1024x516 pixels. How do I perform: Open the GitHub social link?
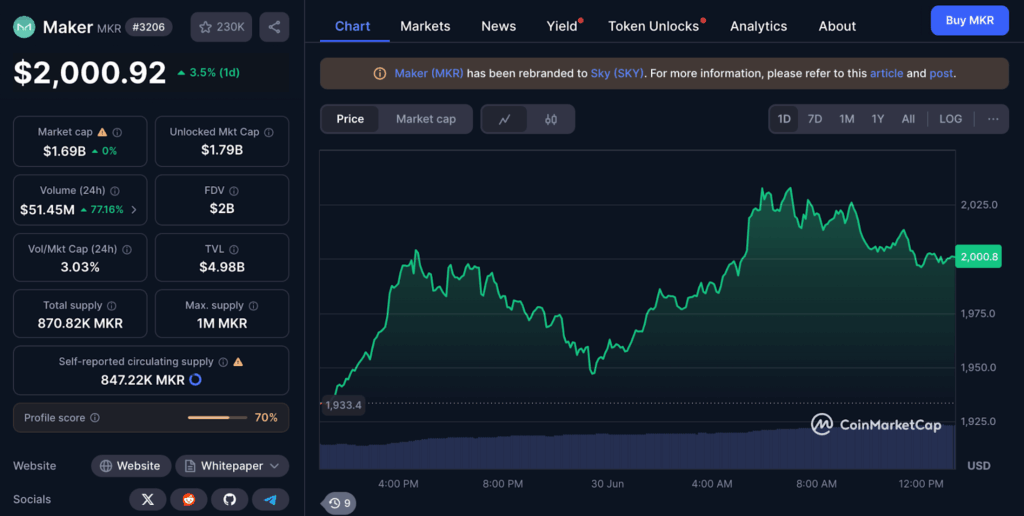(229, 499)
